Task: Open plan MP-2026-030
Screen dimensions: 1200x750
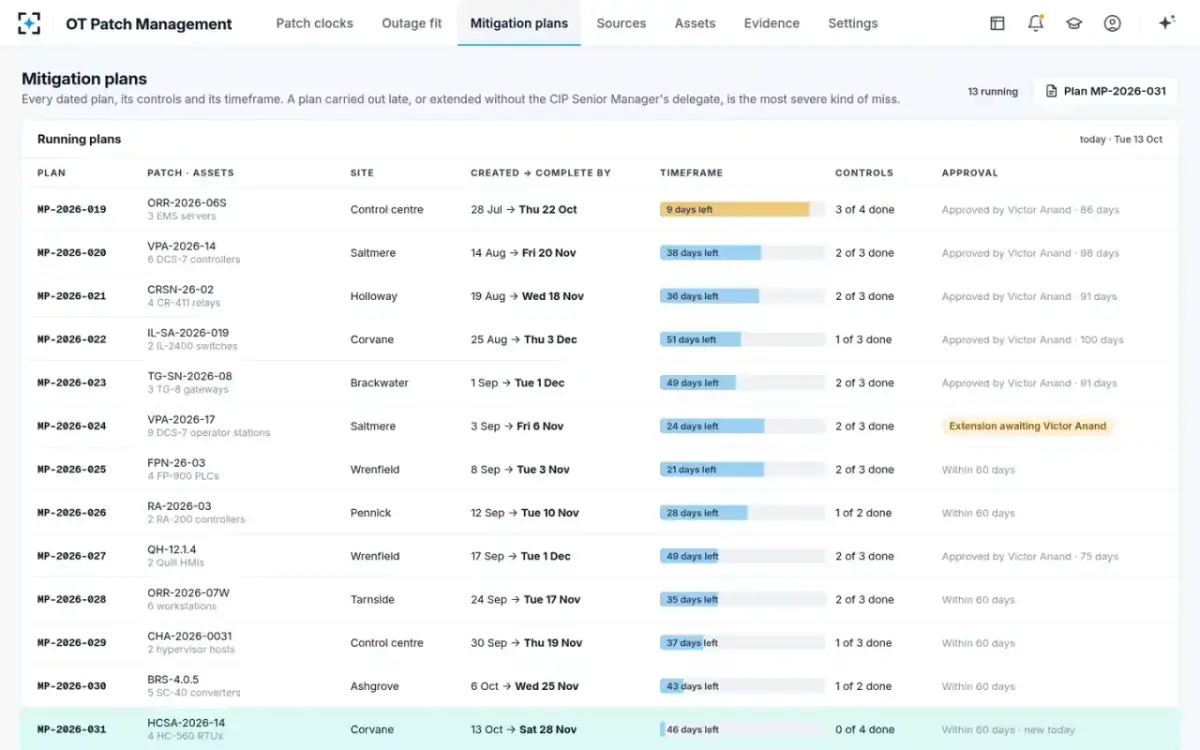Action: point(71,686)
